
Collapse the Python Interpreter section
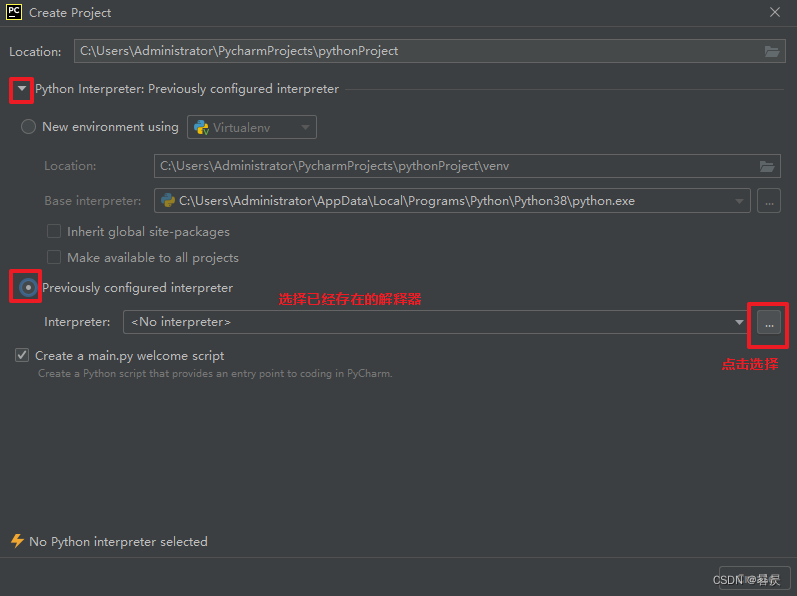[21, 89]
